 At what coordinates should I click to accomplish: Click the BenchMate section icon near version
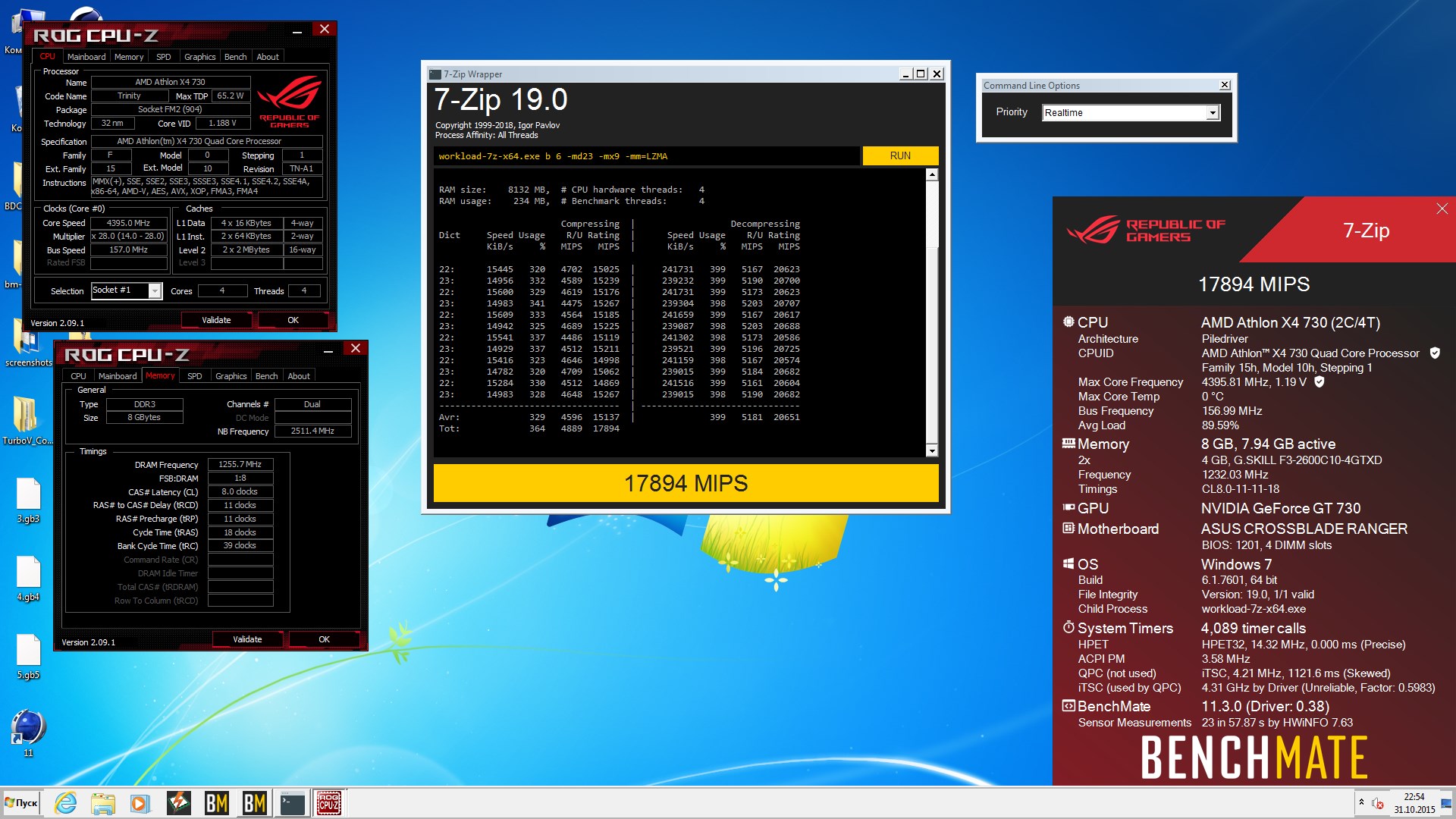click(1068, 706)
